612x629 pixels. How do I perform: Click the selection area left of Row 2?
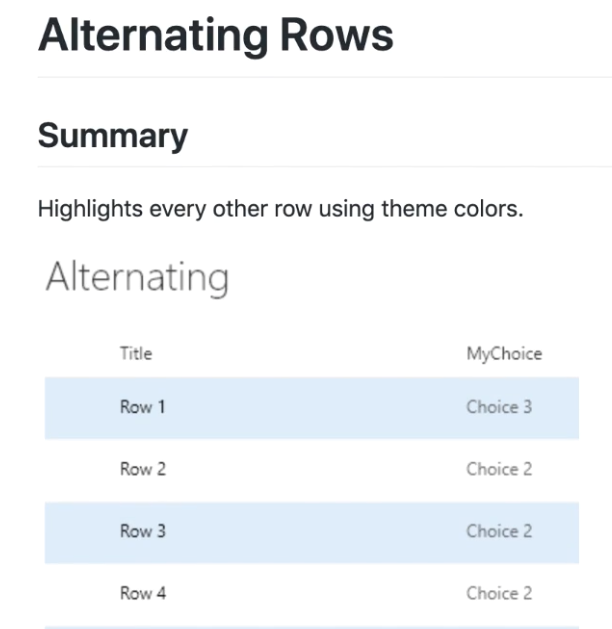pos(82,470)
